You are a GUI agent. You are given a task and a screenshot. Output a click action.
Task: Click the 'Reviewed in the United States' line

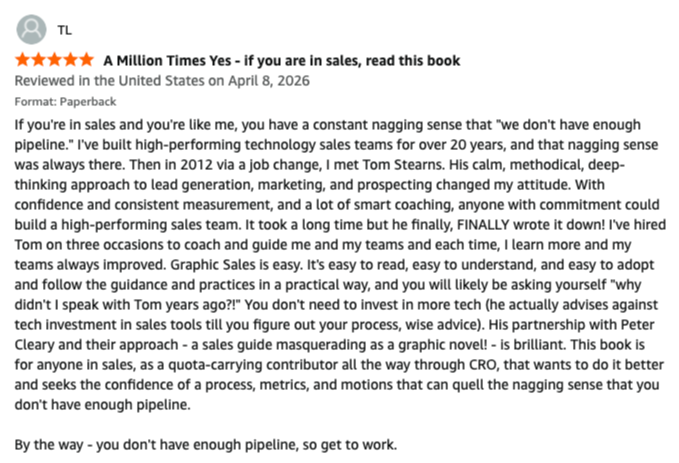pos(162,81)
